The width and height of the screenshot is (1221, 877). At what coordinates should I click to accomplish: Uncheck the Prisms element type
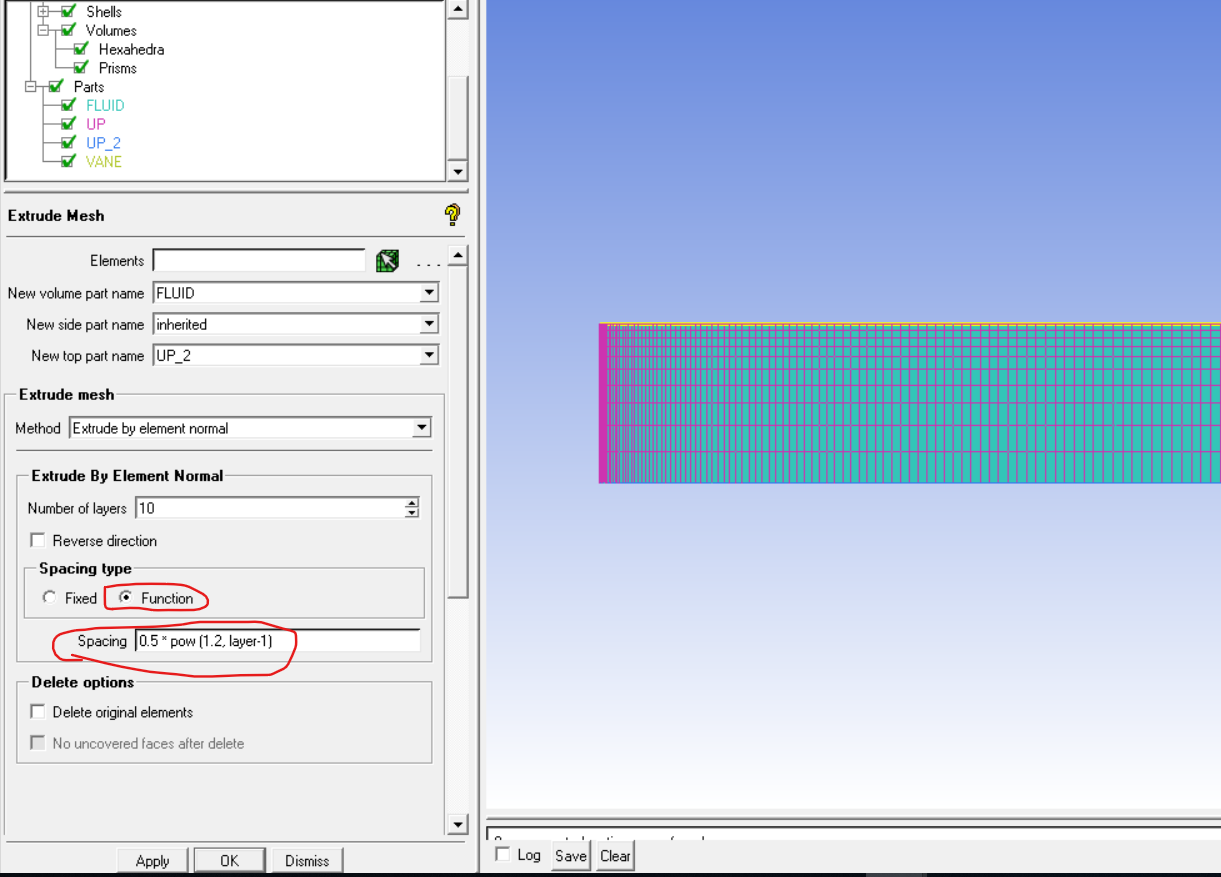[x=80, y=68]
